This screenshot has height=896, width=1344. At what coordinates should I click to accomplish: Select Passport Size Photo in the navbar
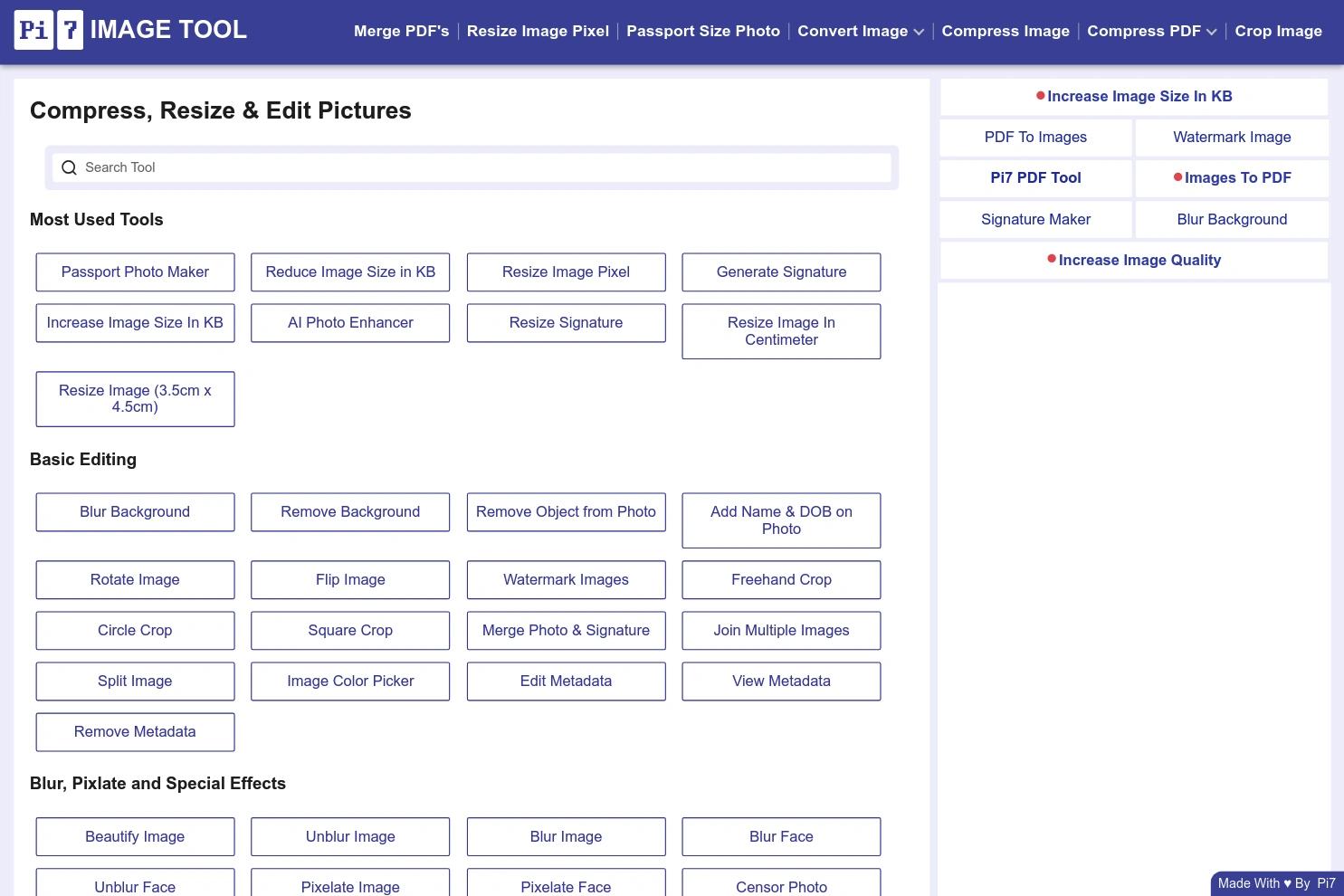[x=703, y=31]
